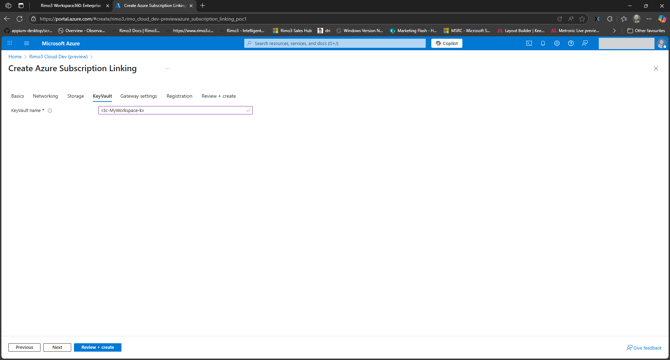The width and height of the screenshot is (670, 360).
Task: Click the feedback icon in Azure header
Action: click(585, 43)
